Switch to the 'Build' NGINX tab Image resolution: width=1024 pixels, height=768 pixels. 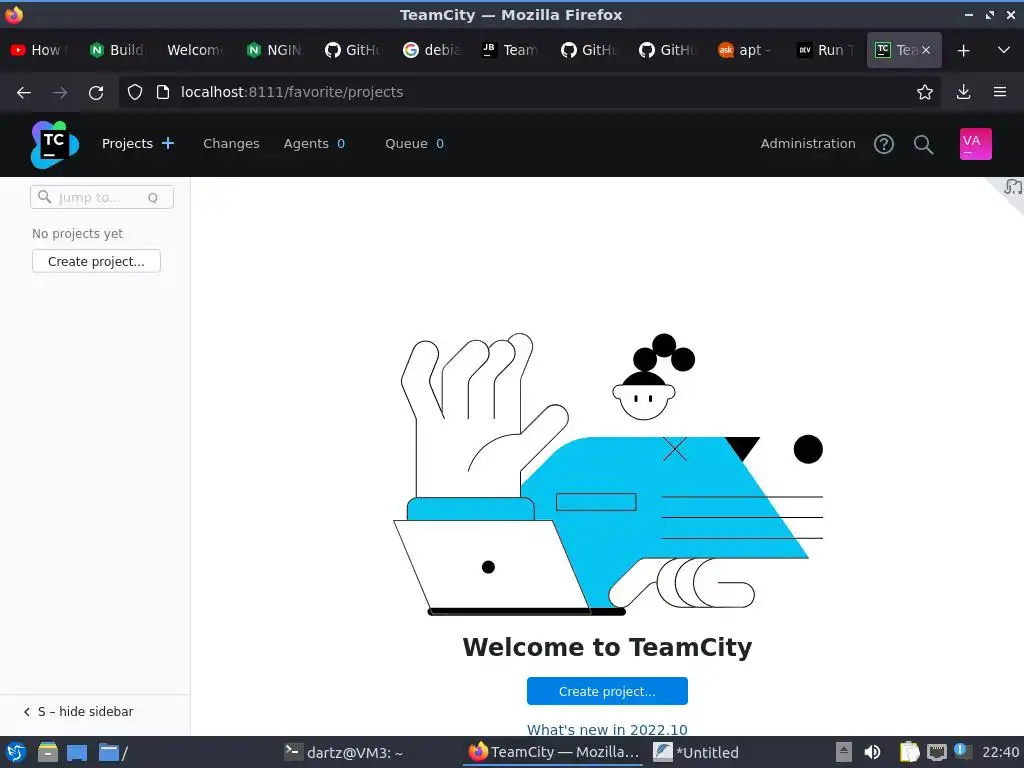coord(118,50)
